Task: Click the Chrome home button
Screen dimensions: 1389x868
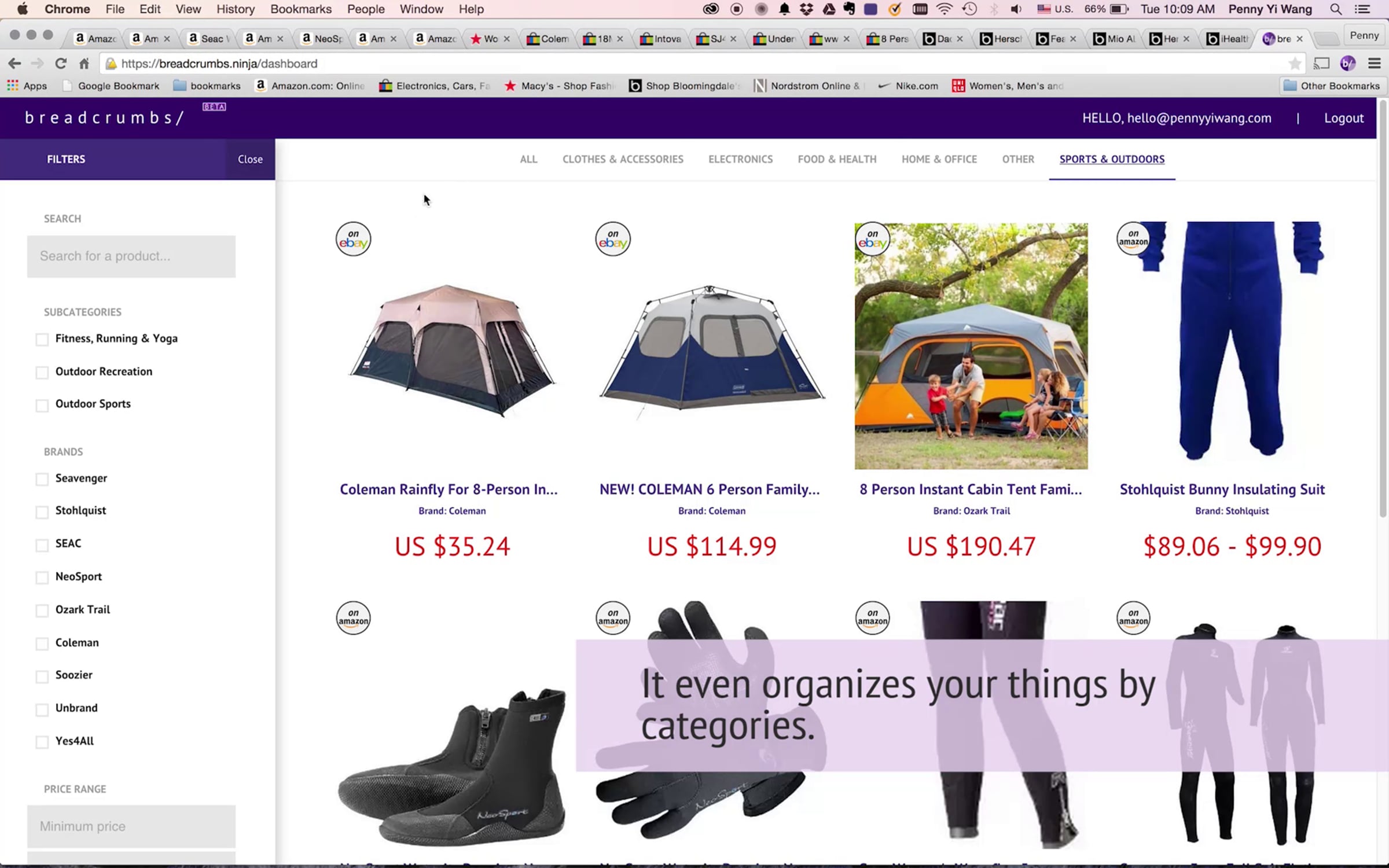Action: 84,64
